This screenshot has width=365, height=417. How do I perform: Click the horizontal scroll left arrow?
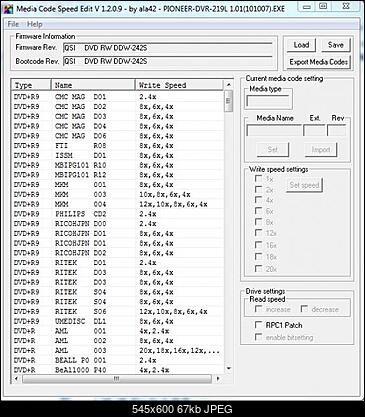[x=16, y=379]
